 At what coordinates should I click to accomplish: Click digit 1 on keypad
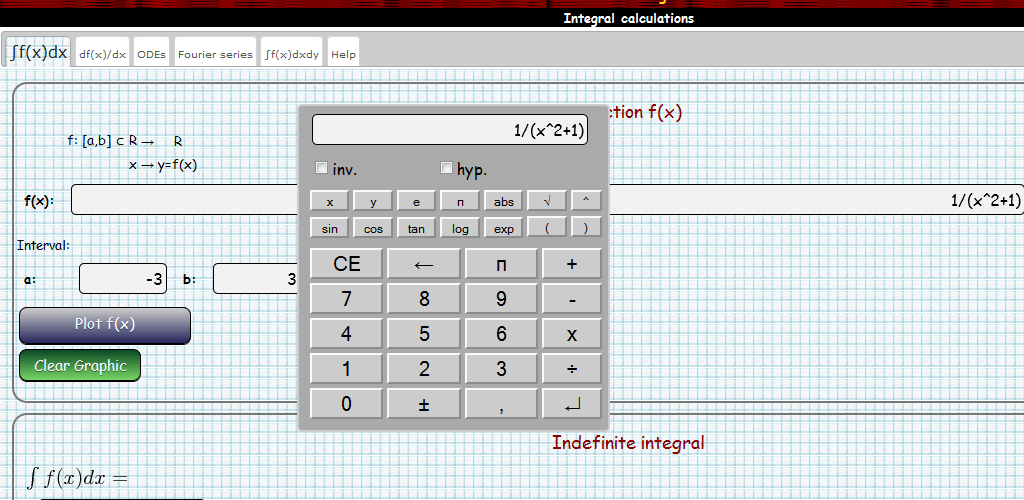tap(346, 369)
